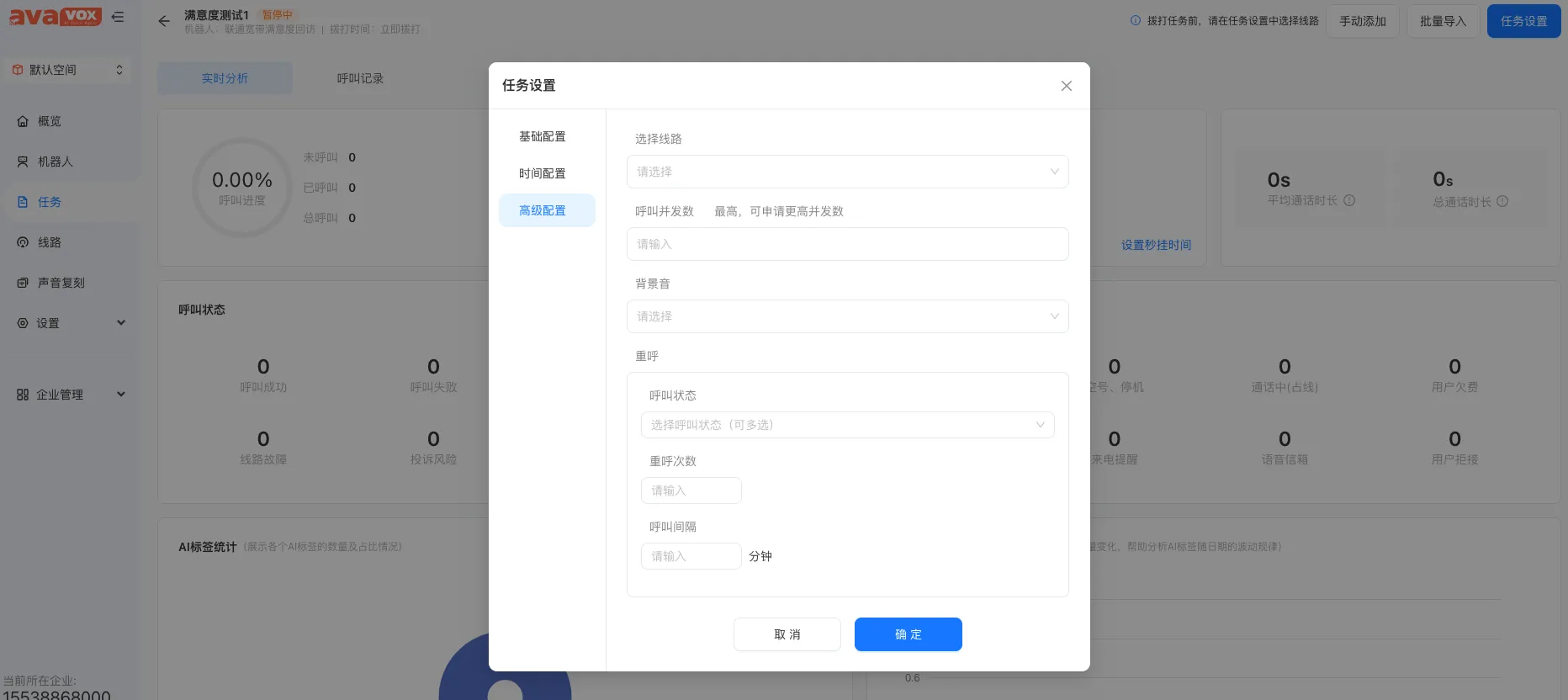Viewport: 1568px width, 700px height.
Task: Click the info icon next to 平均通话时长
Action: click(x=1349, y=200)
